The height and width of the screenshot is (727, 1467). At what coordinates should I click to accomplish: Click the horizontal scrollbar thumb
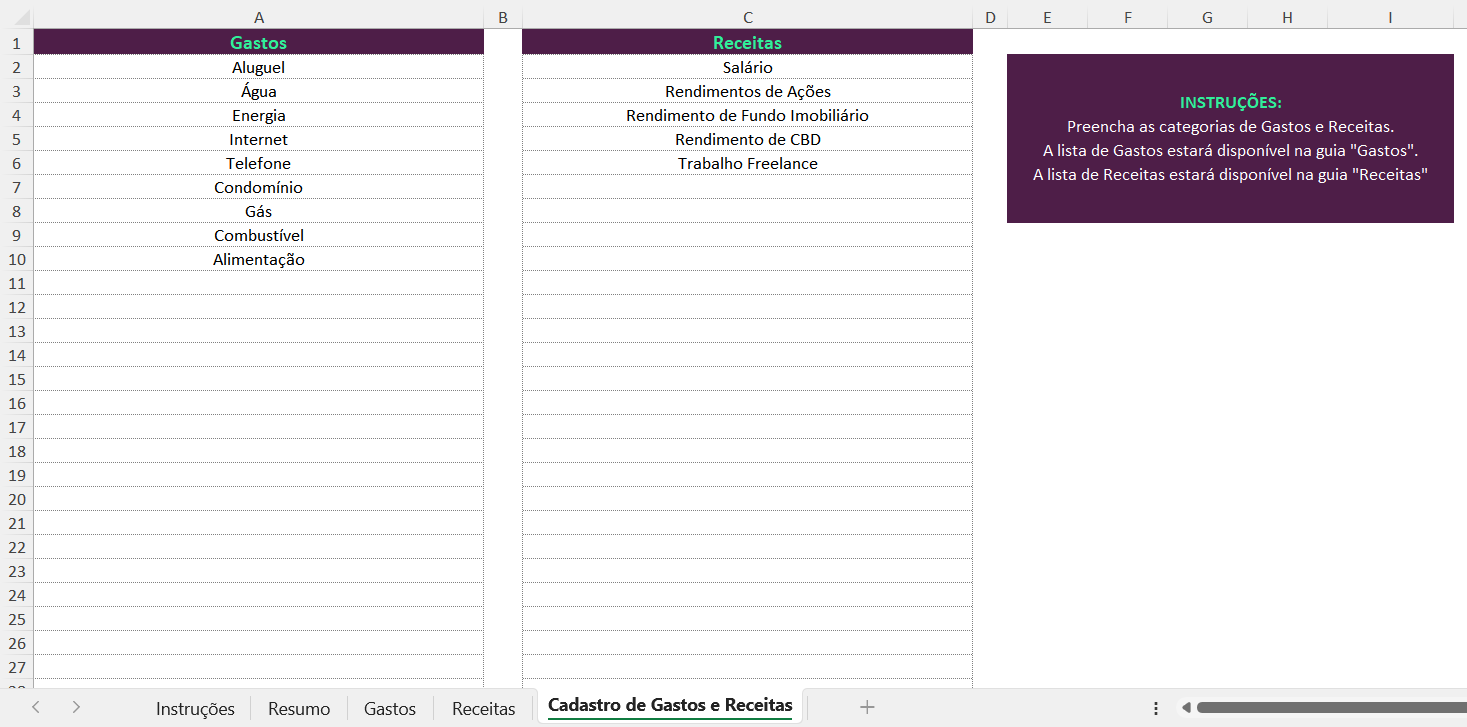(x=1330, y=708)
